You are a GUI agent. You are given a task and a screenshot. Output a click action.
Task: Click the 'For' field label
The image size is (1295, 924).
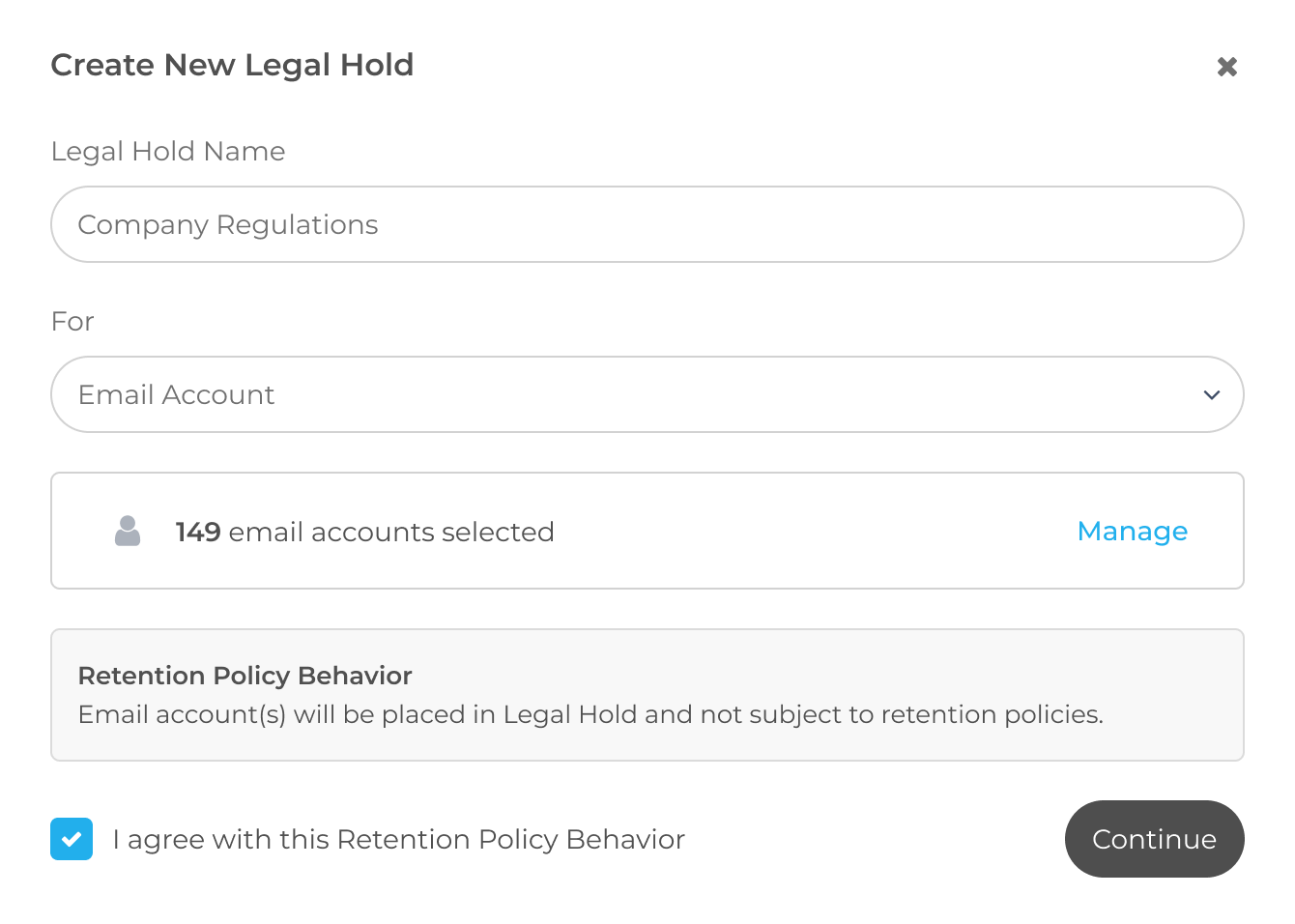72,321
